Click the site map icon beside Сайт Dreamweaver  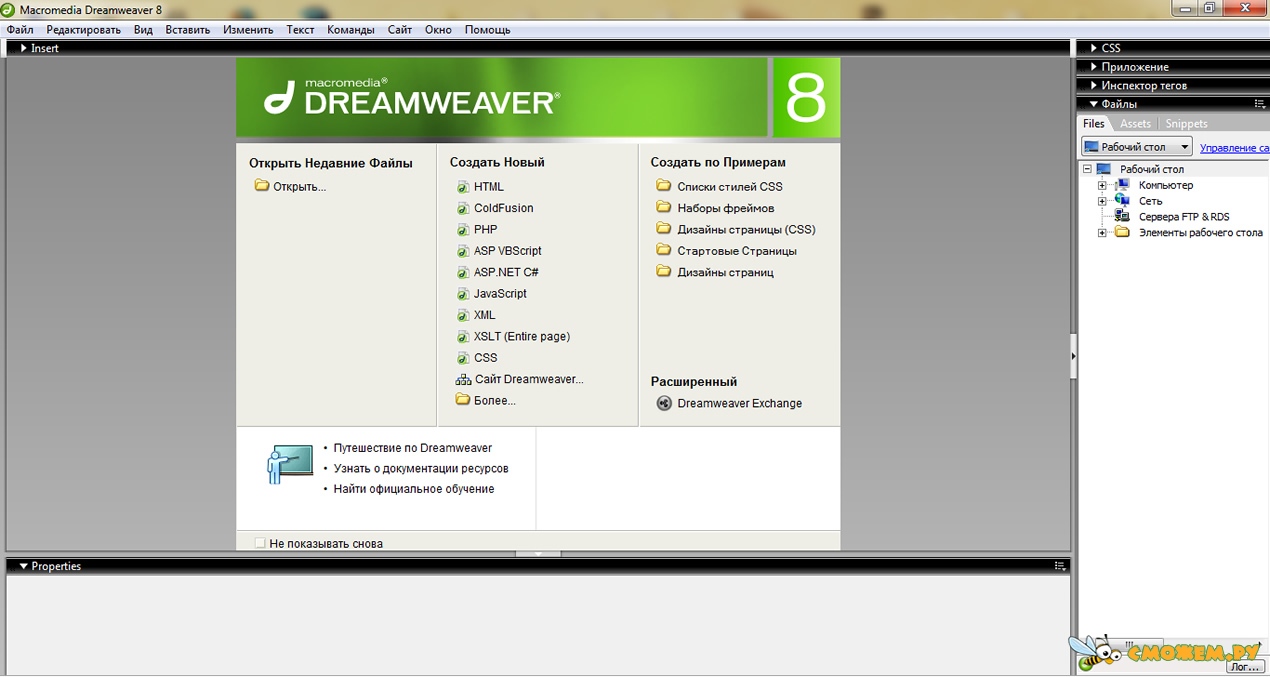tap(463, 379)
